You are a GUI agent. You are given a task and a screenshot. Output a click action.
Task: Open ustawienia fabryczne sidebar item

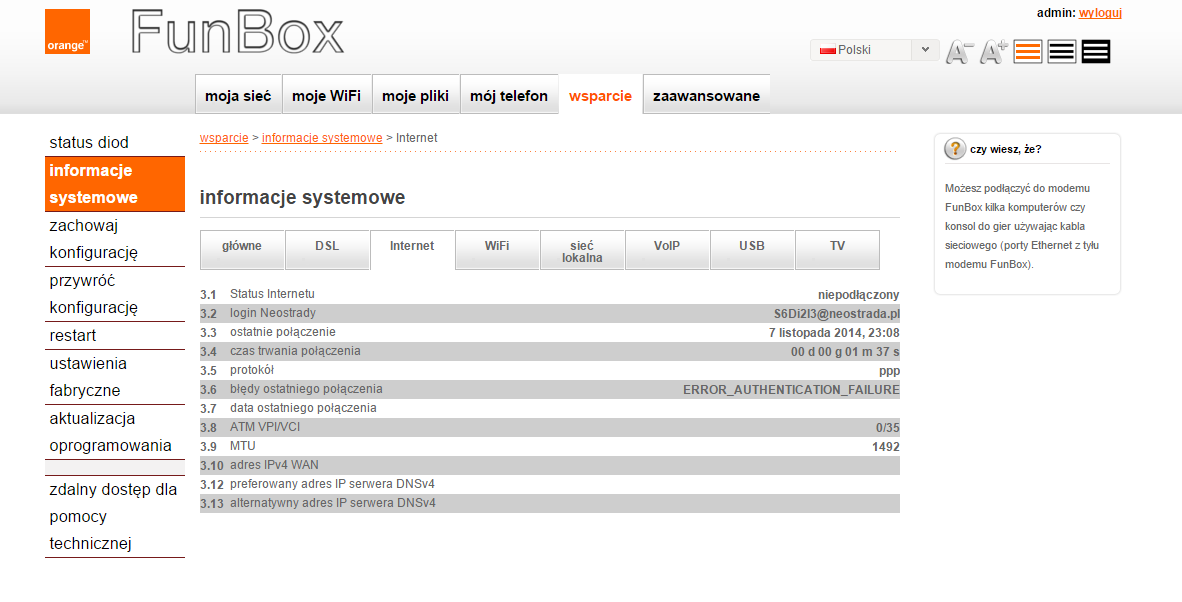click(x=115, y=377)
